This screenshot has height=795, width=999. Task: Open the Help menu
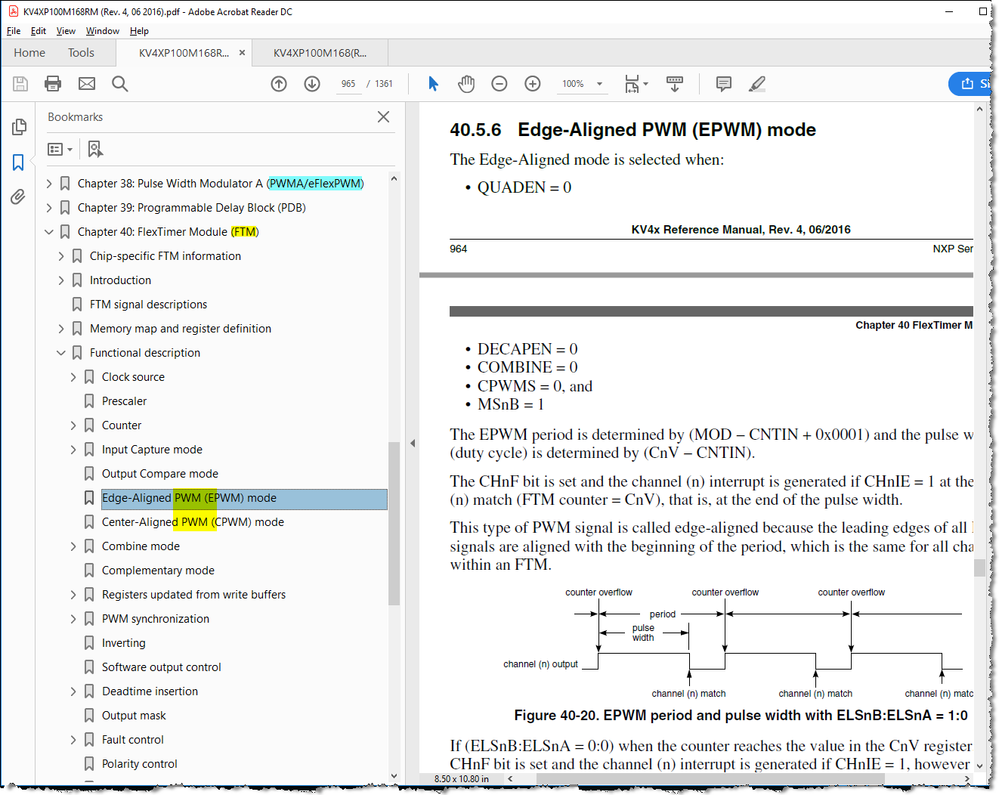(x=139, y=31)
